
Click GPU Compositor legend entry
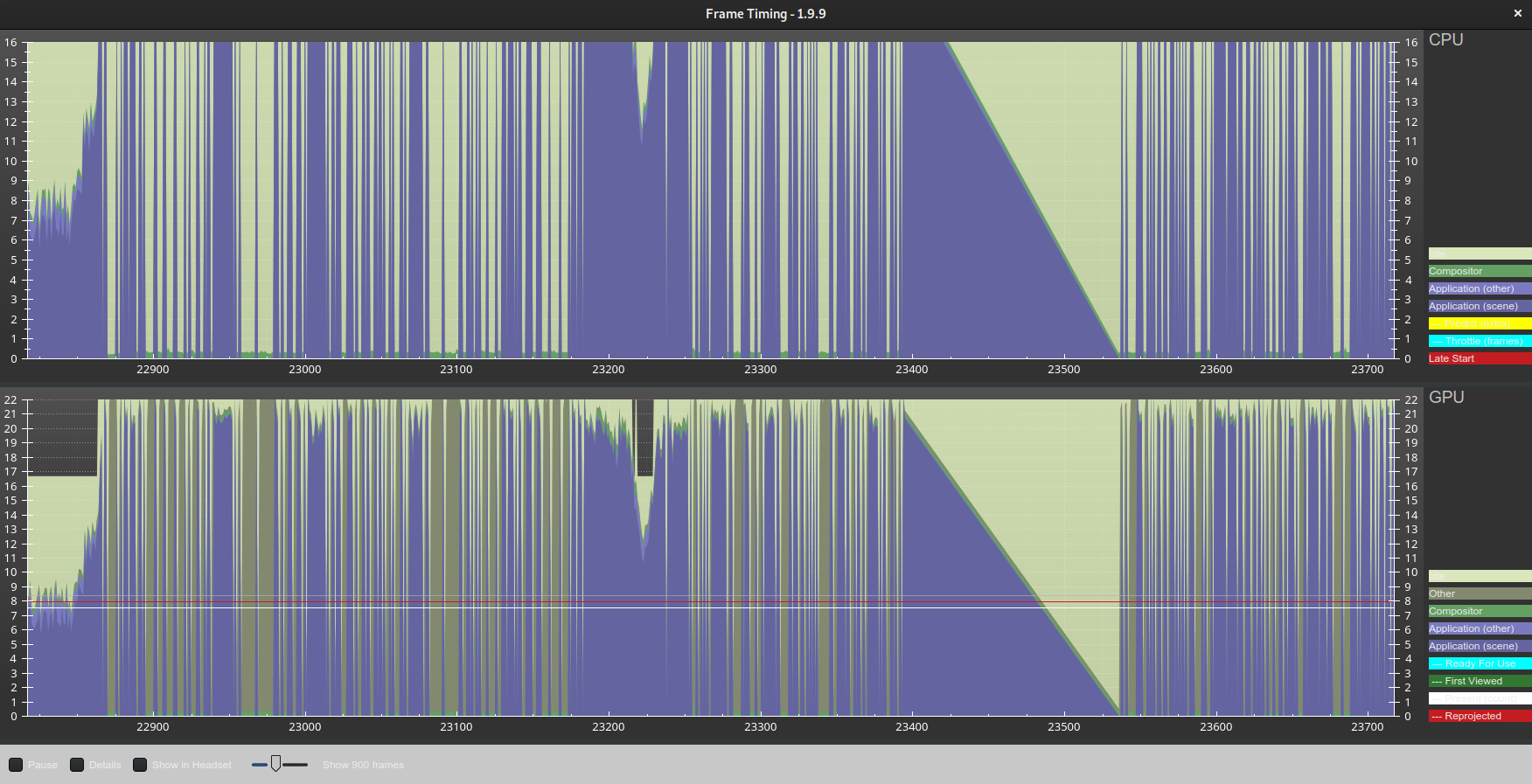pyautogui.click(x=1480, y=611)
